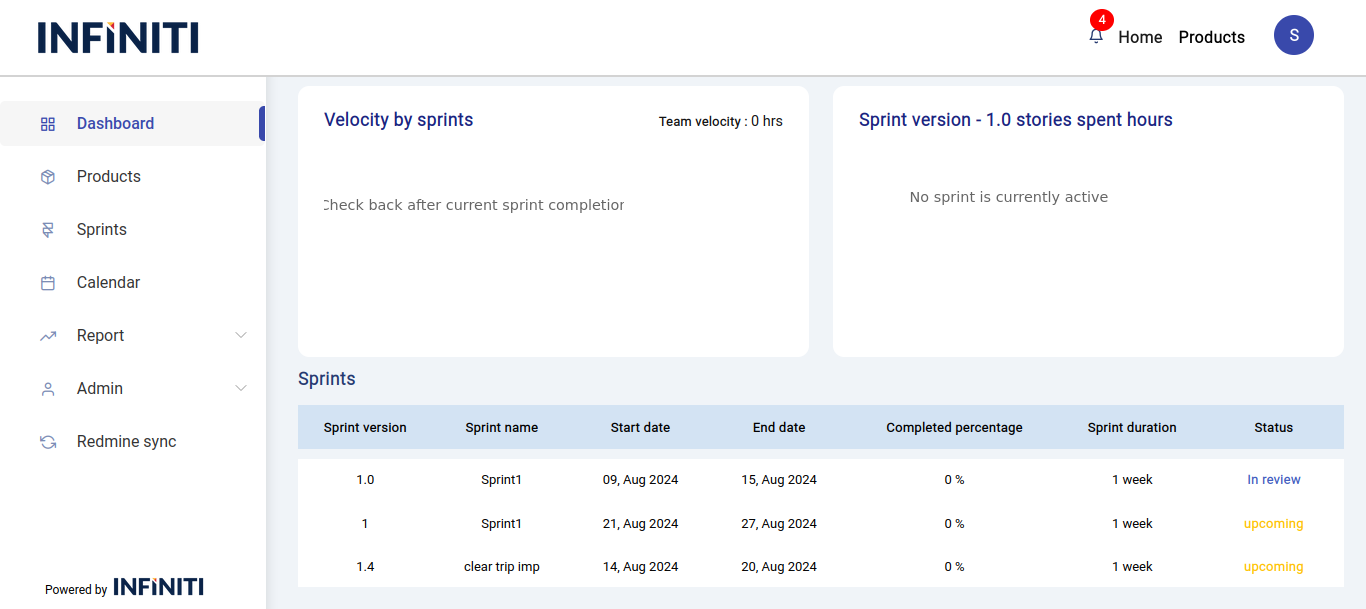This screenshot has width=1366, height=609.
Task: Expand the Admin submenu chevron
Action: 241,388
